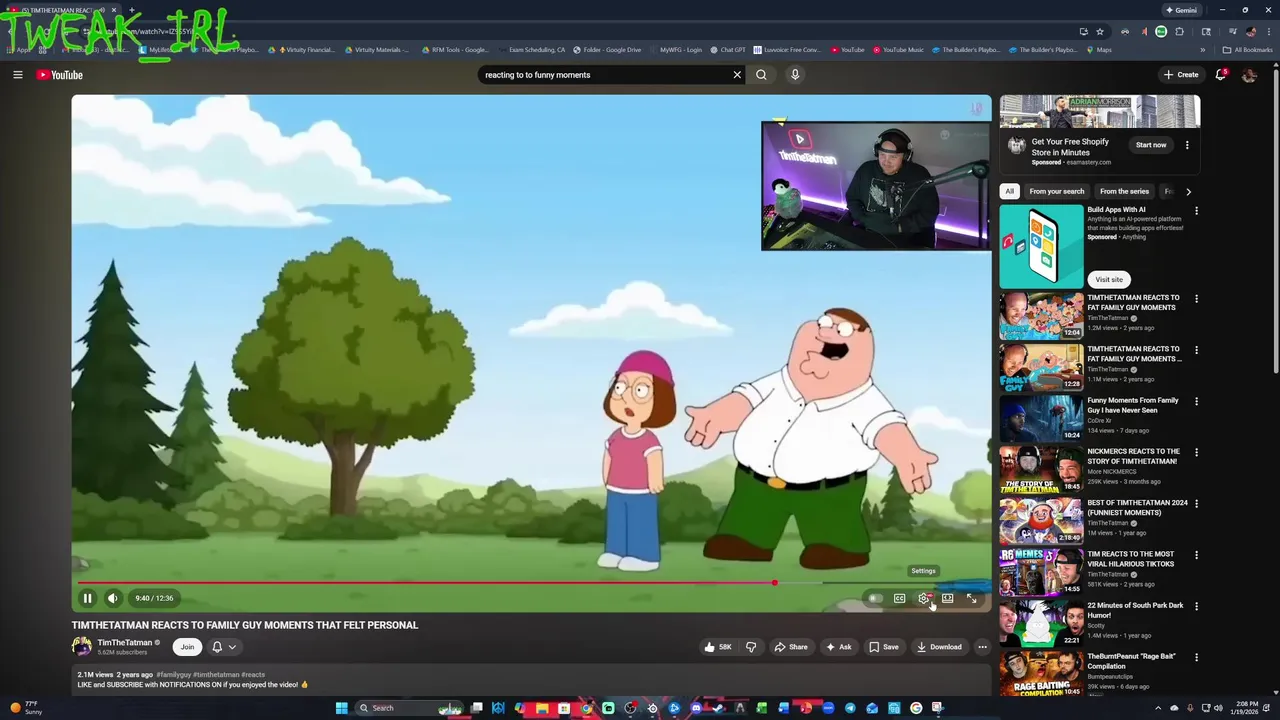Open the TimTheTatman channel name link
1280x720 pixels.
pyautogui.click(x=125, y=643)
